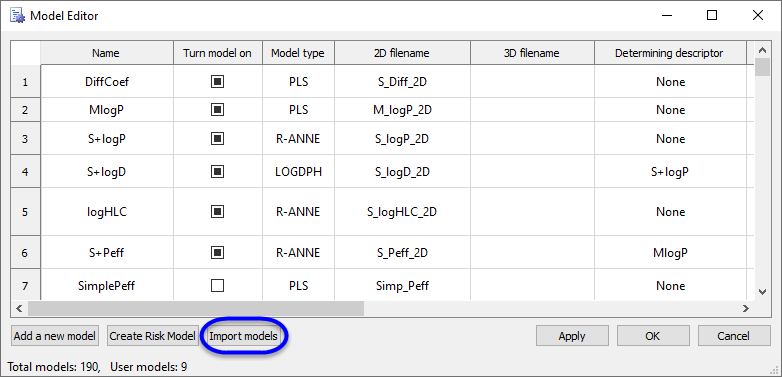Viewport: 782px width, 377px height.
Task: Uncheck the S+Peff model checkbox
Action: click(x=217, y=253)
